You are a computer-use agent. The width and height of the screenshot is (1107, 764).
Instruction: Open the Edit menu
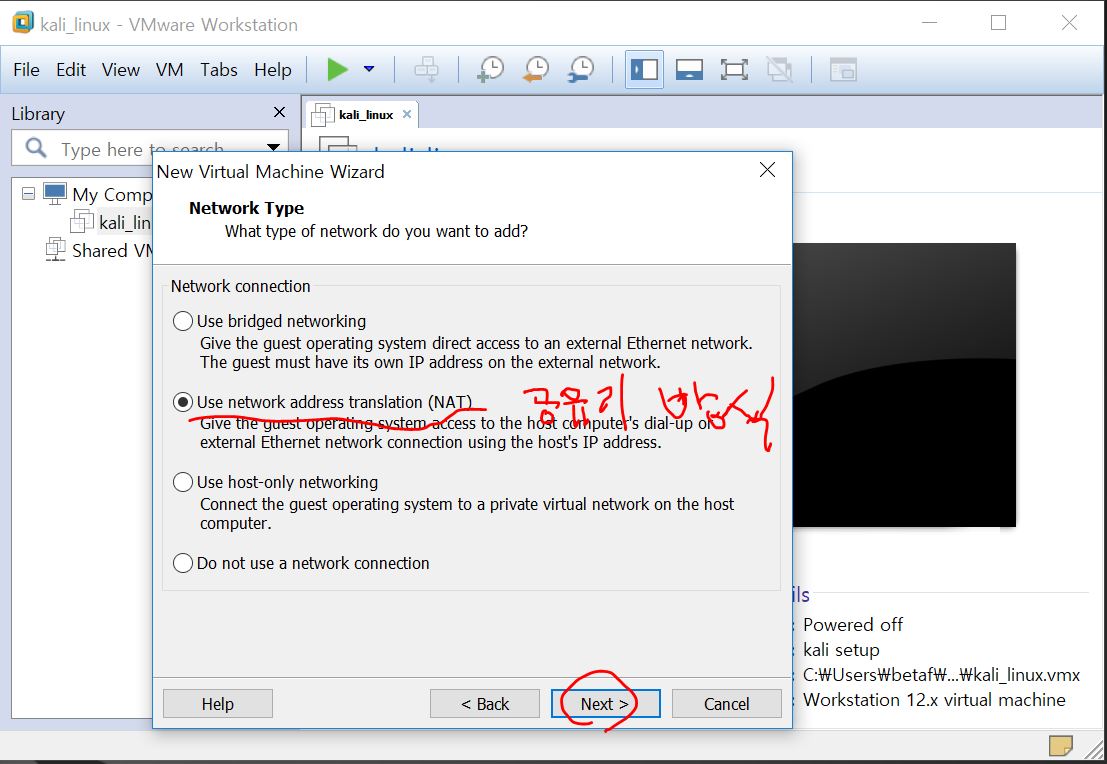71,70
